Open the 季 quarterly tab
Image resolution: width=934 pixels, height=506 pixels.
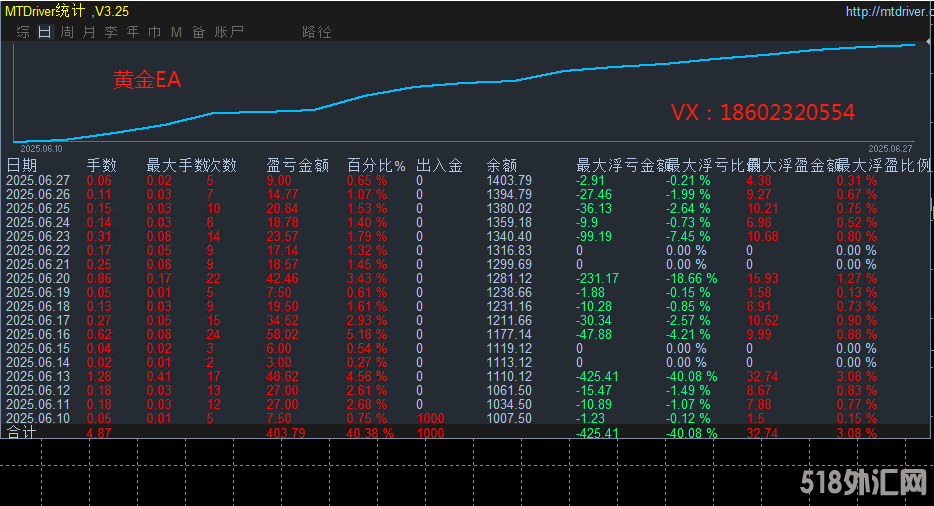pyautogui.click(x=111, y=32)
